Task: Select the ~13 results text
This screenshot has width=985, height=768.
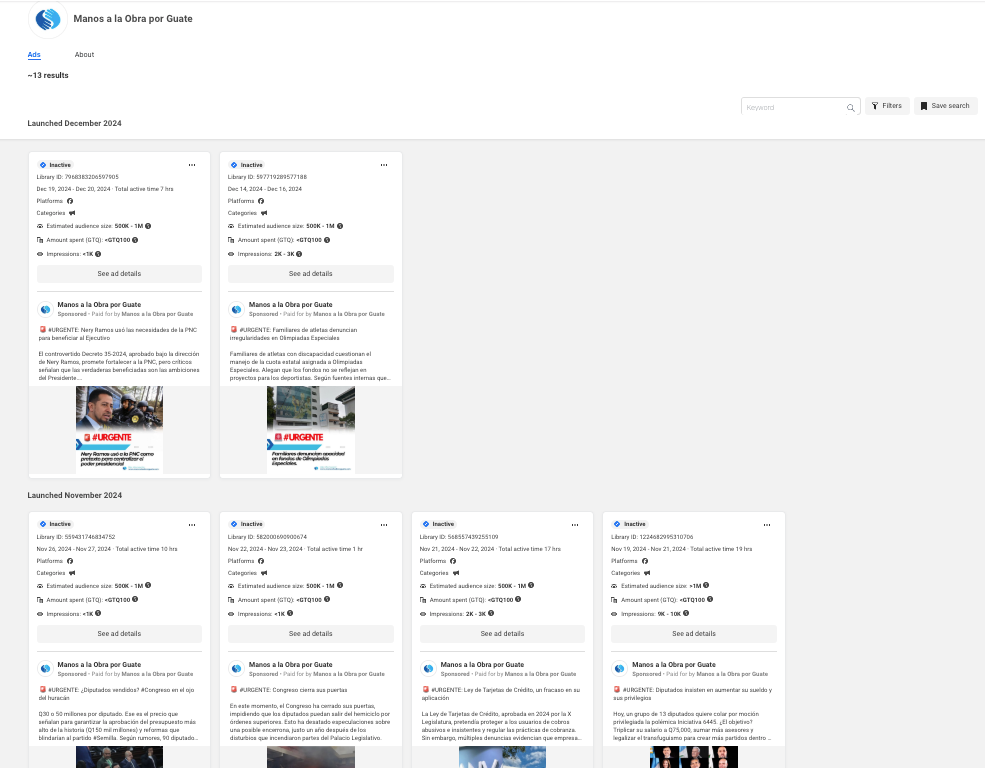Action: pos(48,75)
